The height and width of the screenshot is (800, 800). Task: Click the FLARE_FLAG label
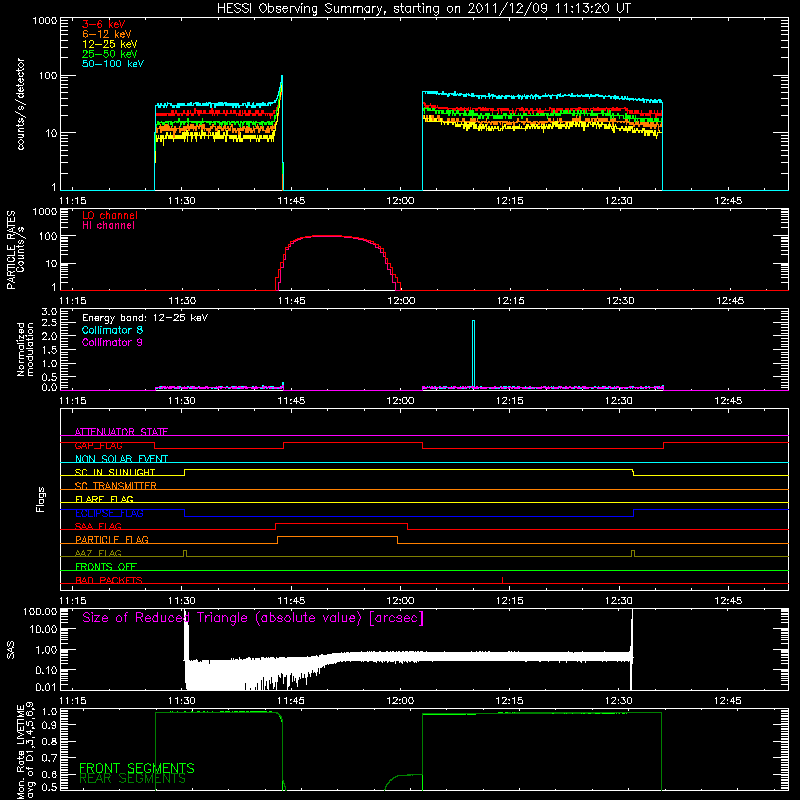[104, 499]
